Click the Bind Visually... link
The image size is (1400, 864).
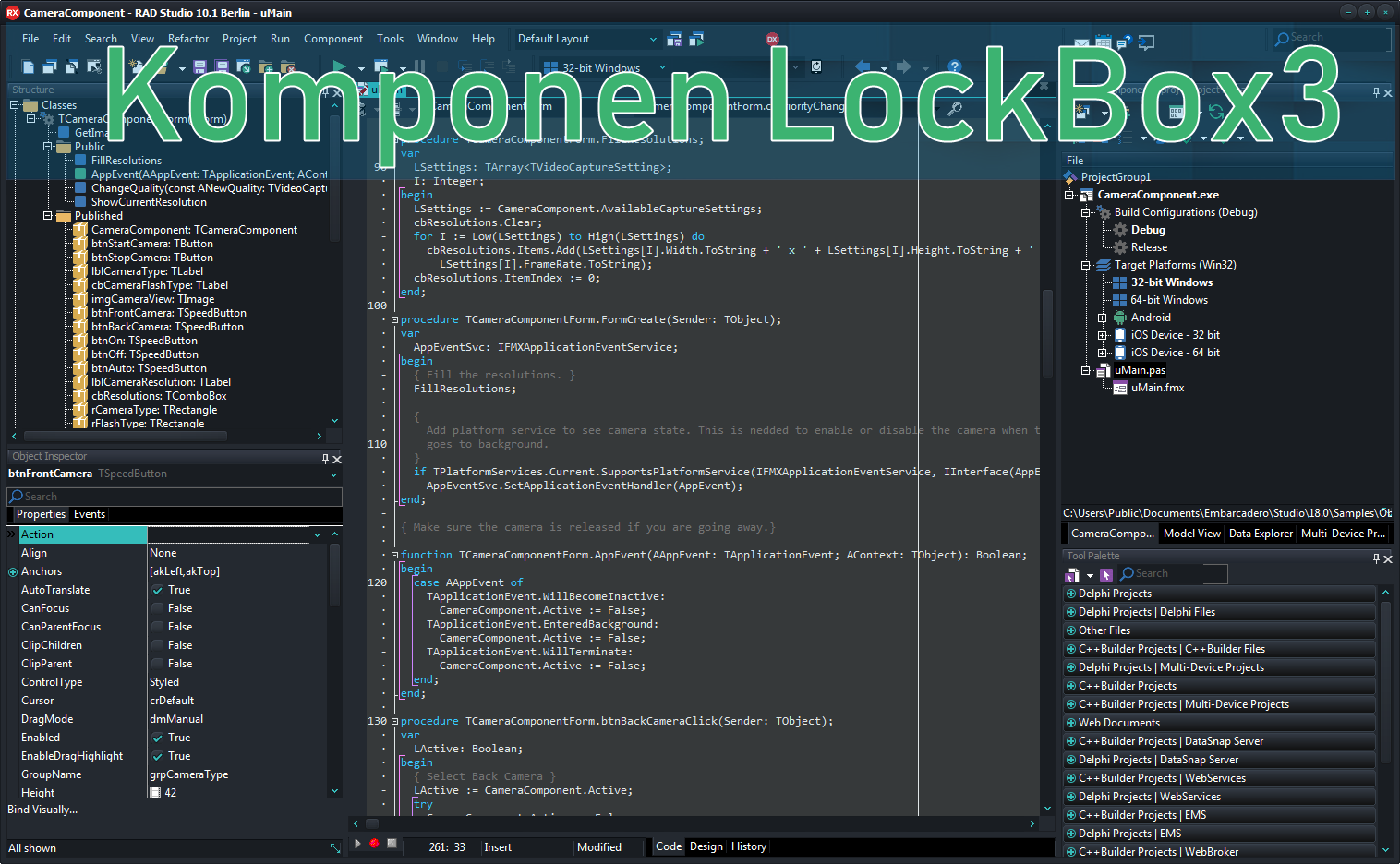coord(42,810)
